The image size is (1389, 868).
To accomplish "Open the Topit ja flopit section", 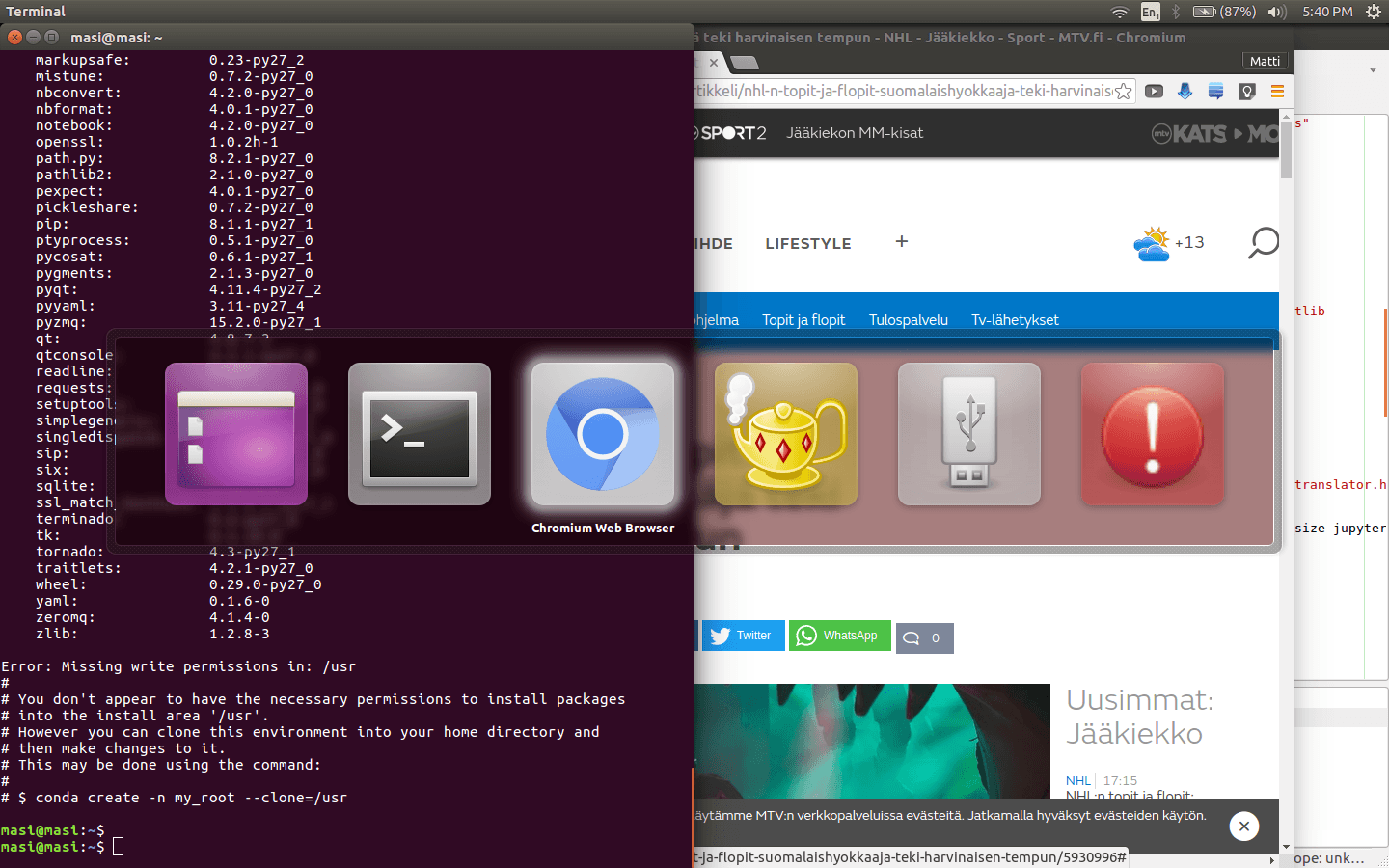I will pyautogui.click(x=803, y=319).
